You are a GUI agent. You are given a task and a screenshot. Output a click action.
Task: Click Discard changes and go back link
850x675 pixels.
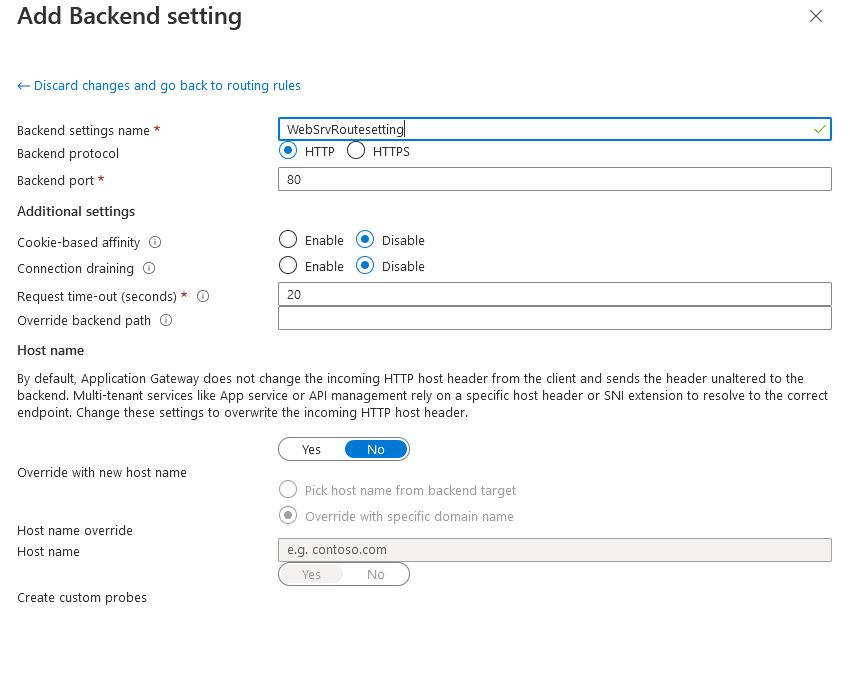tap(159, 86)
